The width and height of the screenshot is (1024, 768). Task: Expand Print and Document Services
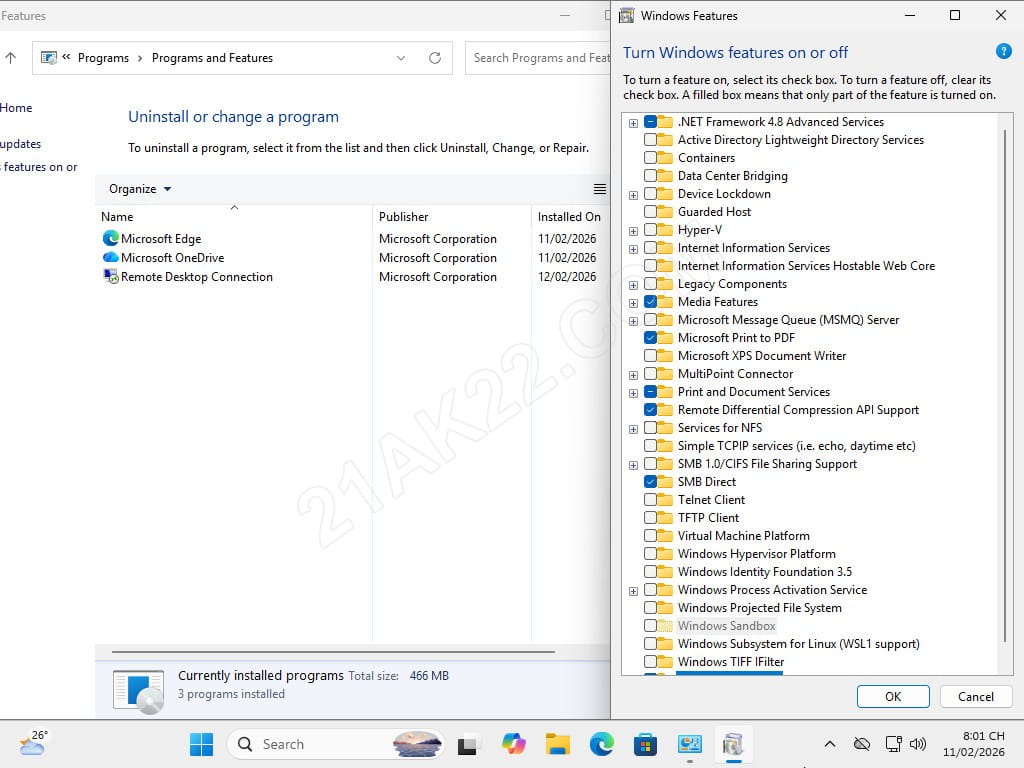(x=633, y=393)
